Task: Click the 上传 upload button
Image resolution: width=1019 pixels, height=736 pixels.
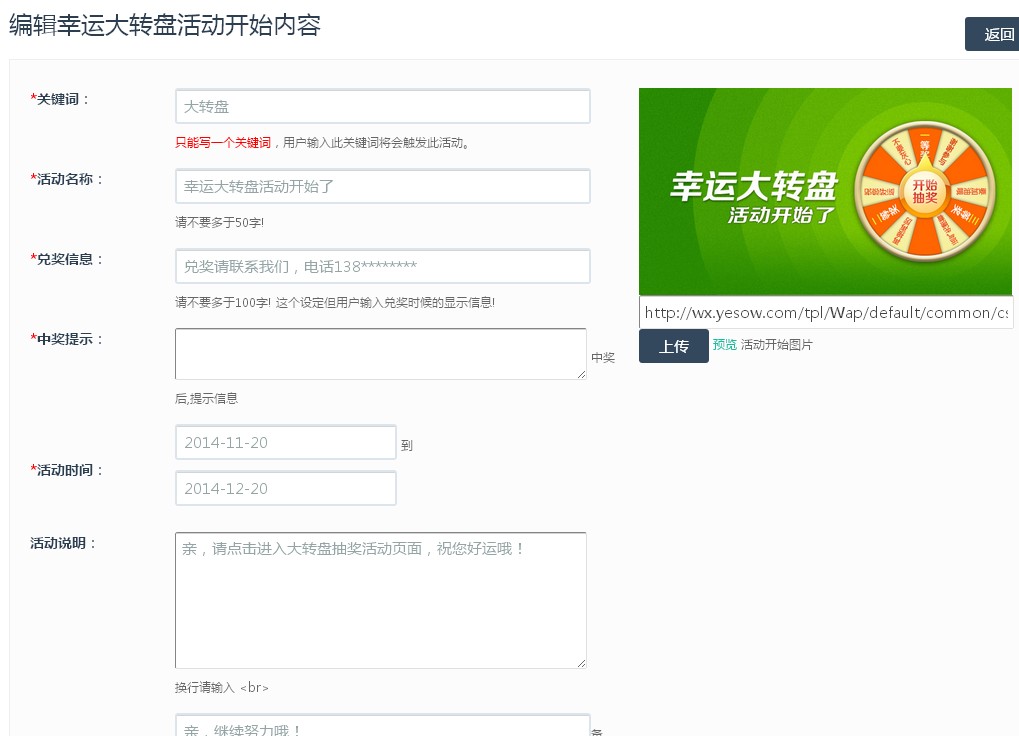Action: 673,346
